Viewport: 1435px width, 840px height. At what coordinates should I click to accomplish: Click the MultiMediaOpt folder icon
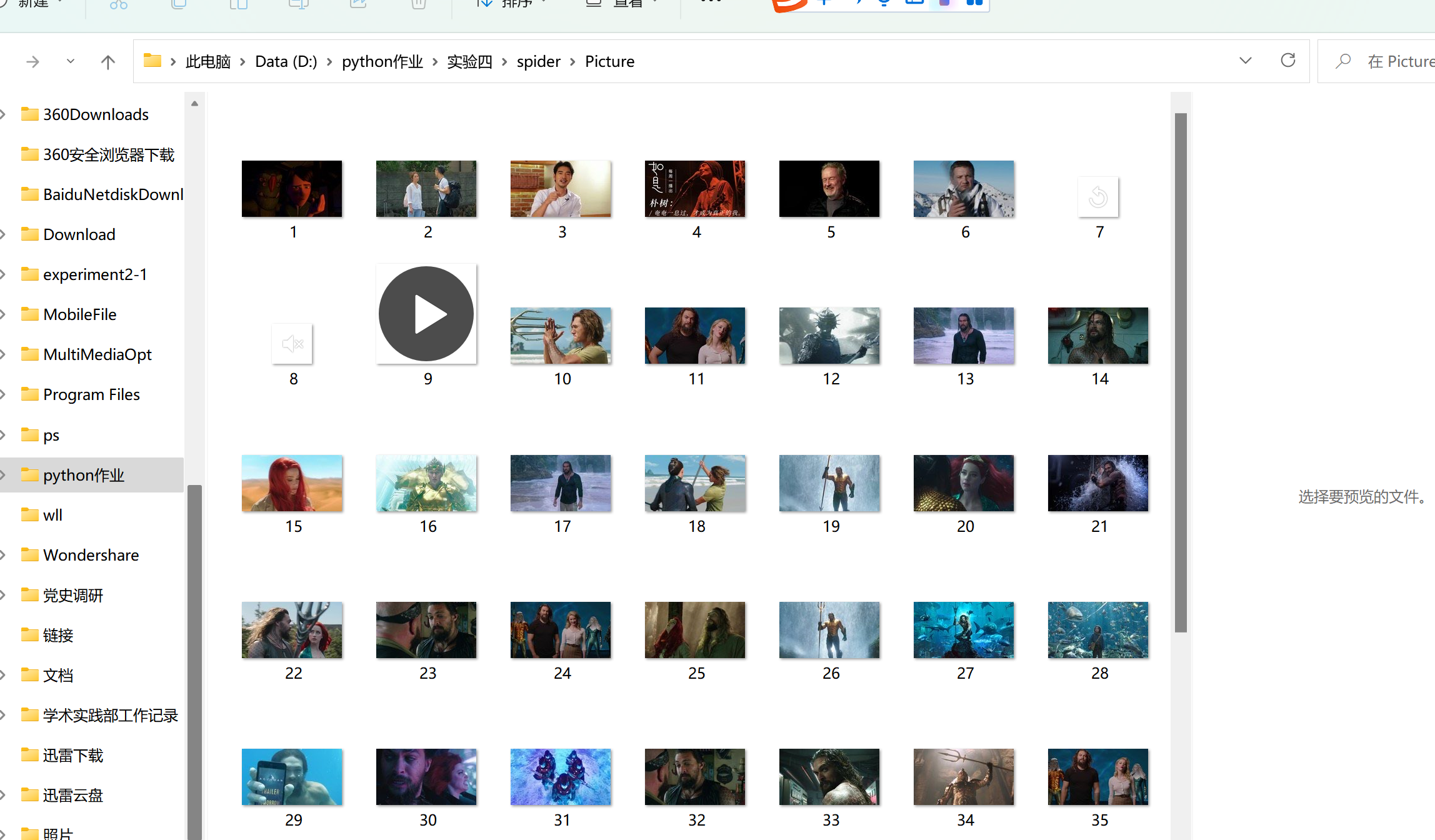[29, 354]
